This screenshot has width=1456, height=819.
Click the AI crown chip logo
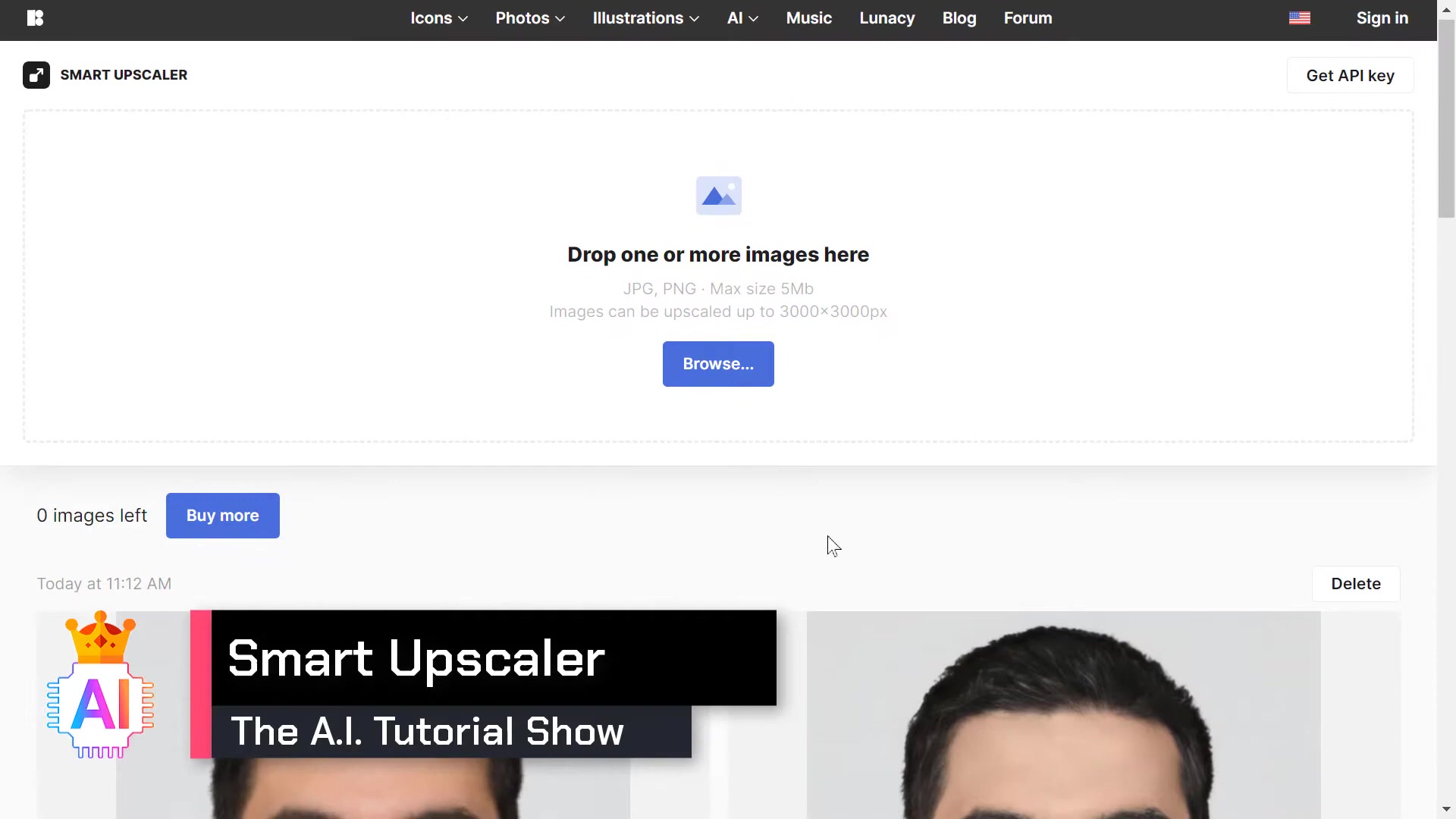[100, 685]
